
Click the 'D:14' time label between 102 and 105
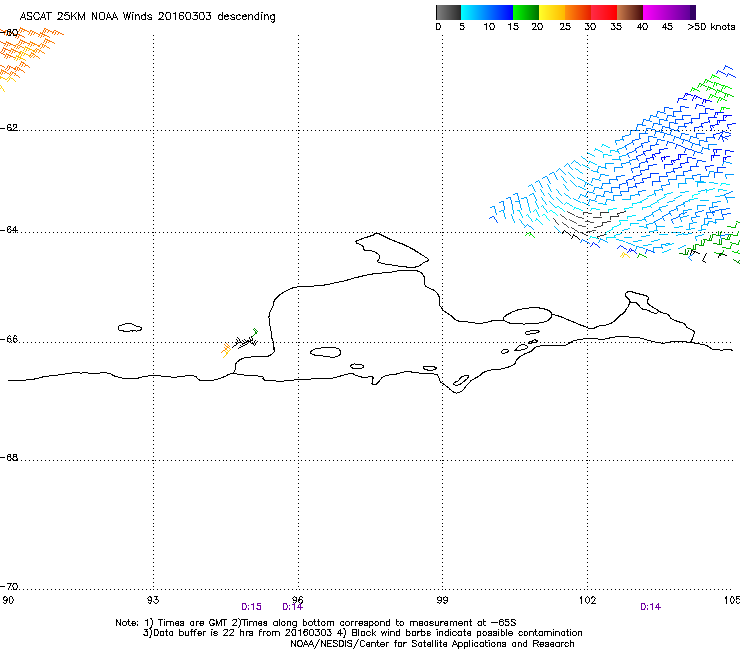650,607
